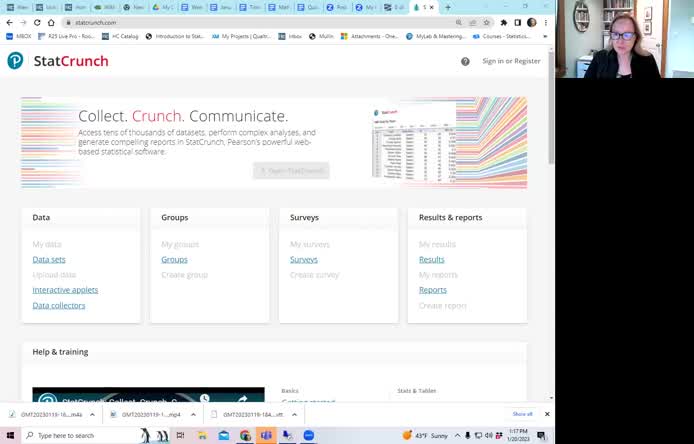Click the StatCrunch Pearson logo icon
This screenshot has height=444, width=694.
point(15,61)
